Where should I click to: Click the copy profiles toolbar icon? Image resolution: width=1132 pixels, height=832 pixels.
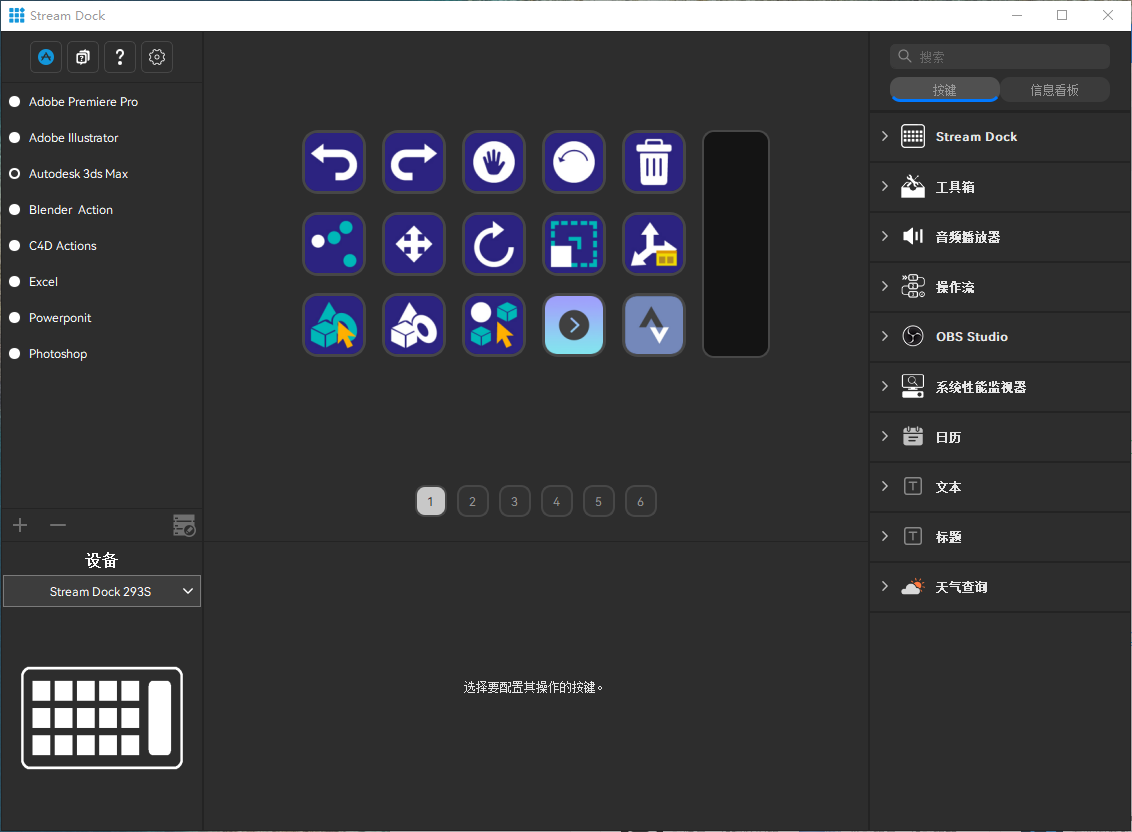(83, 57)
